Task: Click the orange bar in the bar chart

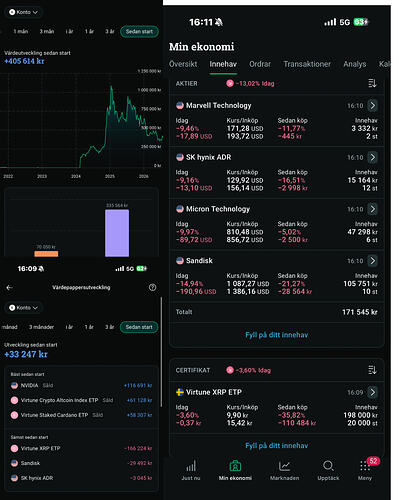Action: 46,254
